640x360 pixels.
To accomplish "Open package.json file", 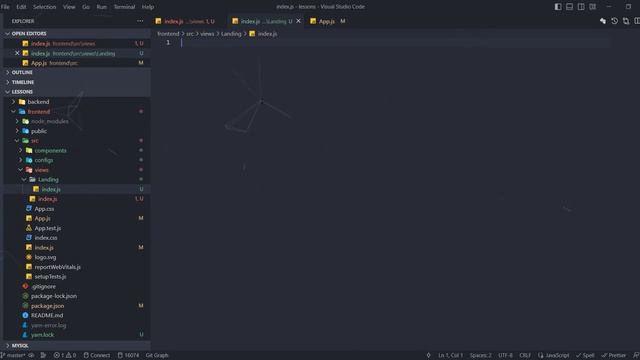I will 77,306.
